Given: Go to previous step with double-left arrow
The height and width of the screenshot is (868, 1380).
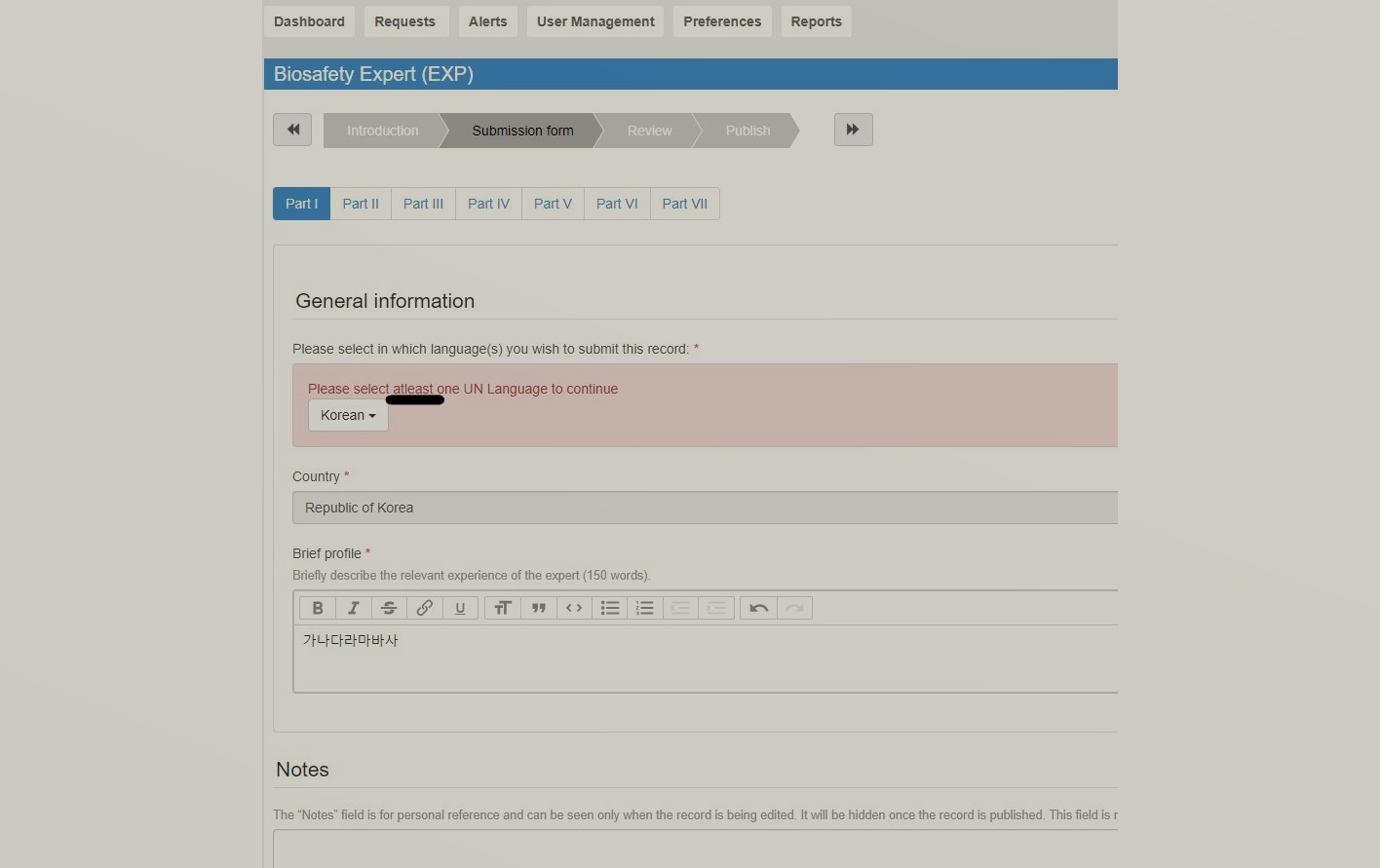Looking at the screenshot, I should [292, 130].
